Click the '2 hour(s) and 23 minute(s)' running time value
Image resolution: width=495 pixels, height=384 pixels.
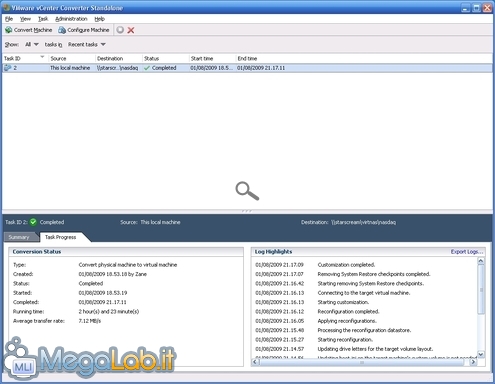pos(109,312)
